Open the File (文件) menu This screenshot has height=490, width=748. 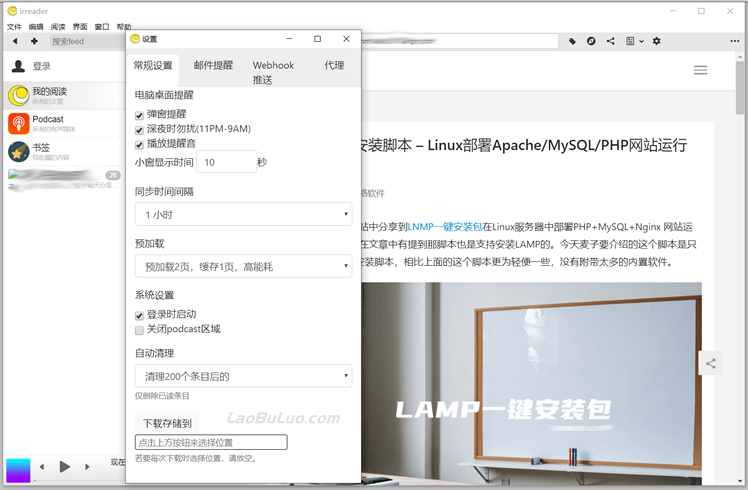click(x=14, y=27)
